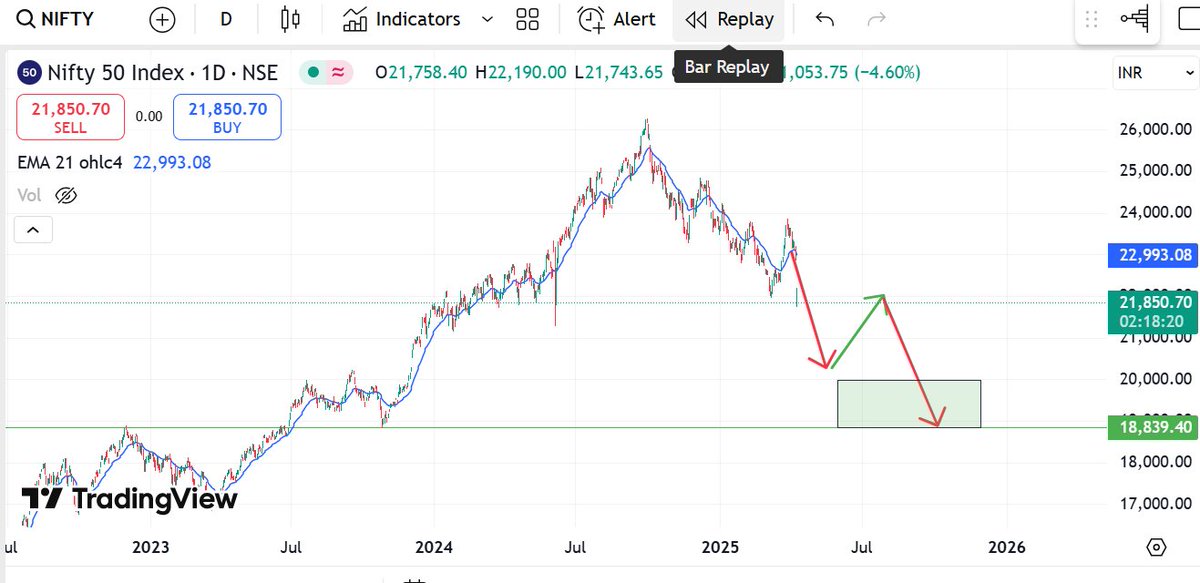Click the blue BUY 21,850.70 button

227,117
